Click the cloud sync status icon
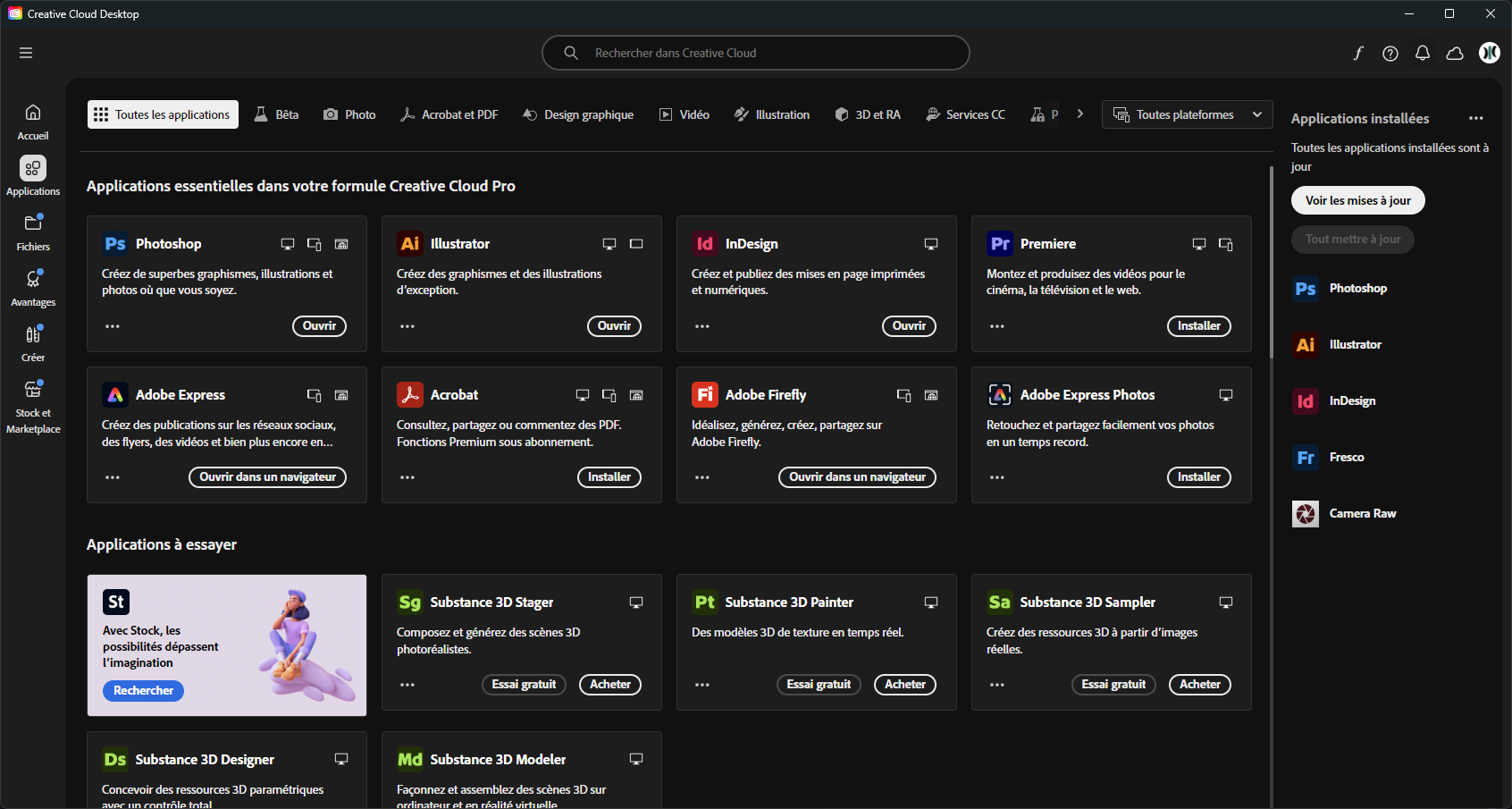The width and height of the screenshot is (1512, 809). click(1455, 53)
